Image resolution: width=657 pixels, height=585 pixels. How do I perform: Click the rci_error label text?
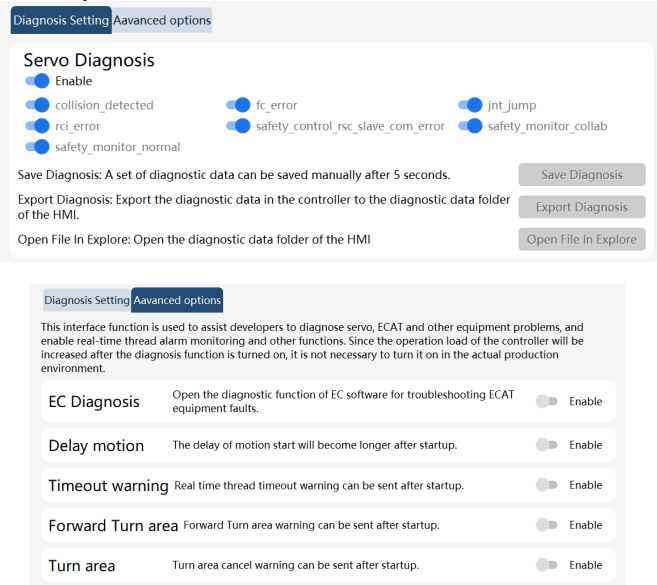click(78, 126)
